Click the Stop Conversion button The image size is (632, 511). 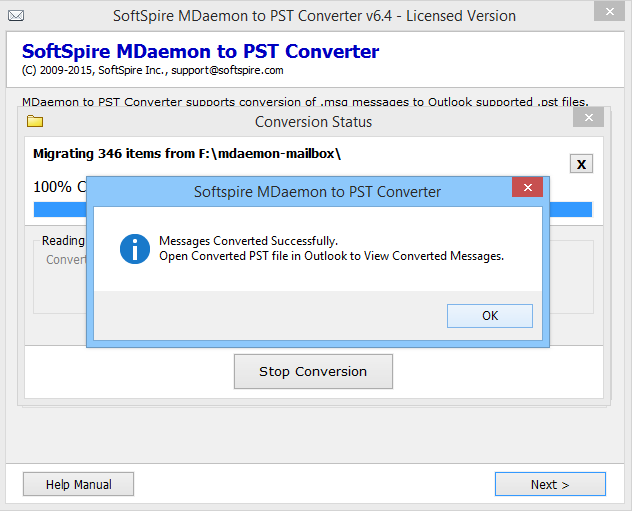click(x=313, y=372)
